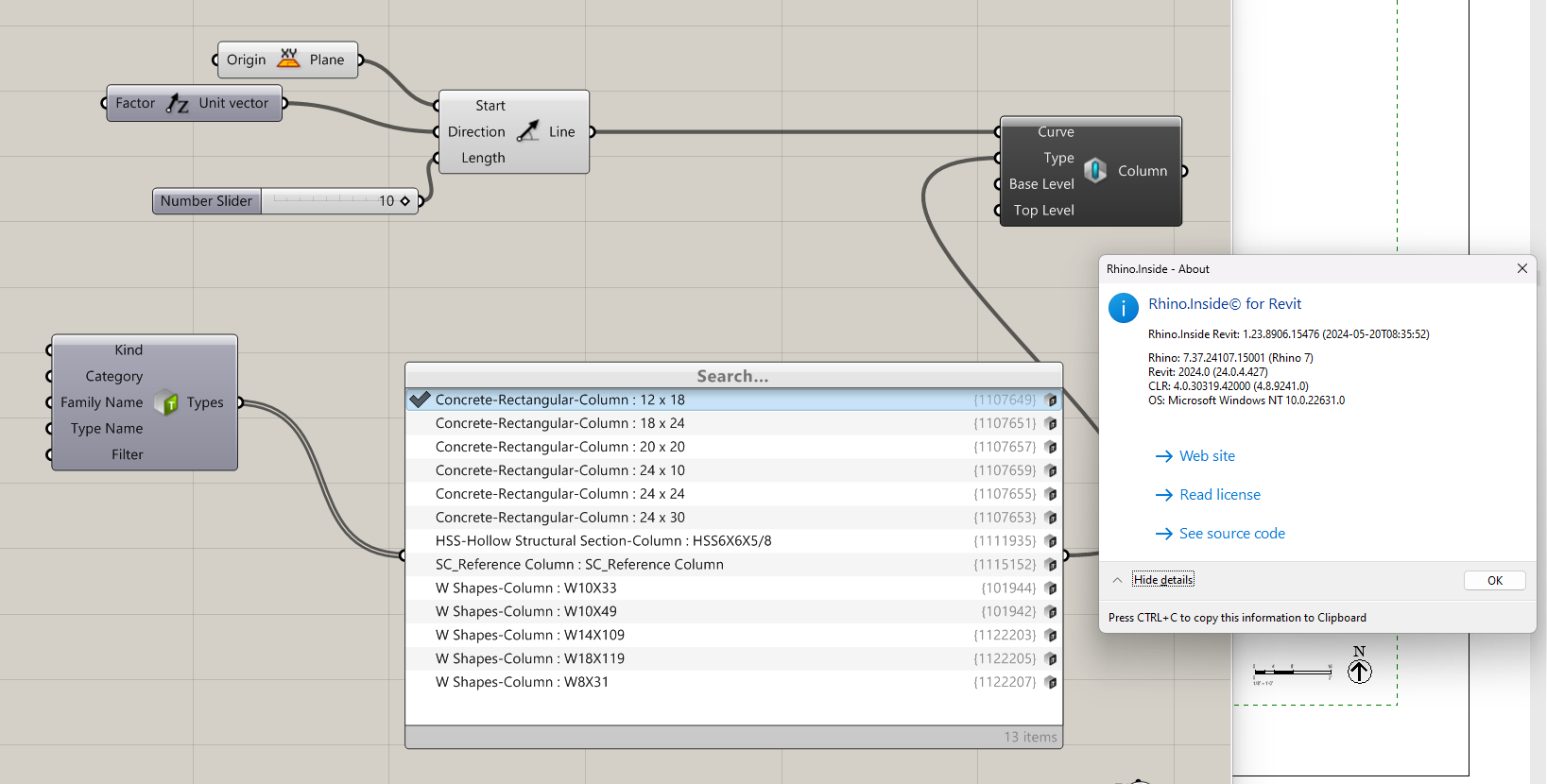Image resolution: width=1547 pixels, height=784 pixels.
Task: Click the cube icon on the W10X33 row
Action: point(1050,588)
